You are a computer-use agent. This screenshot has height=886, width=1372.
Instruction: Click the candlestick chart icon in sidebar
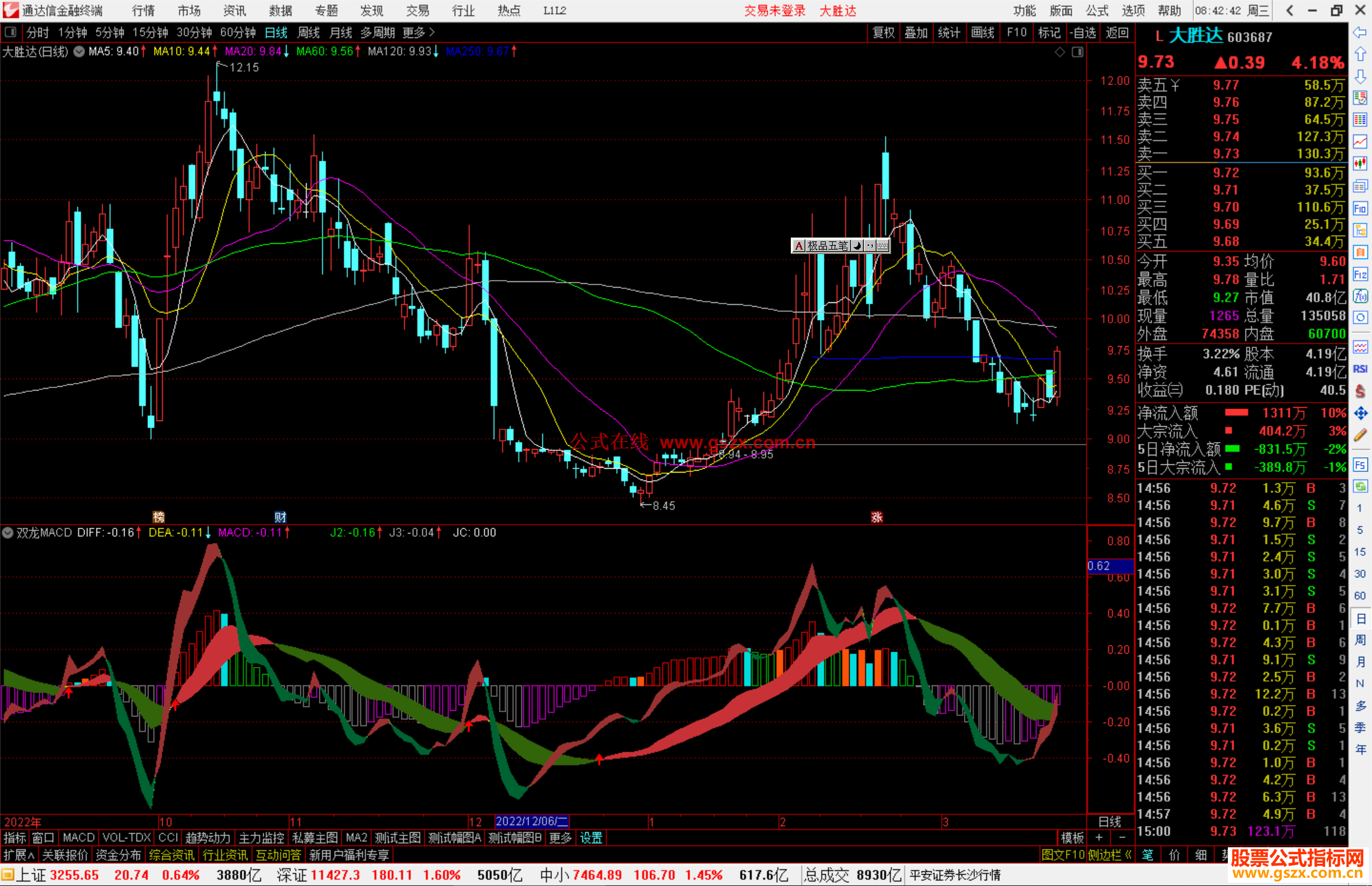click(x=1360, y=164)
